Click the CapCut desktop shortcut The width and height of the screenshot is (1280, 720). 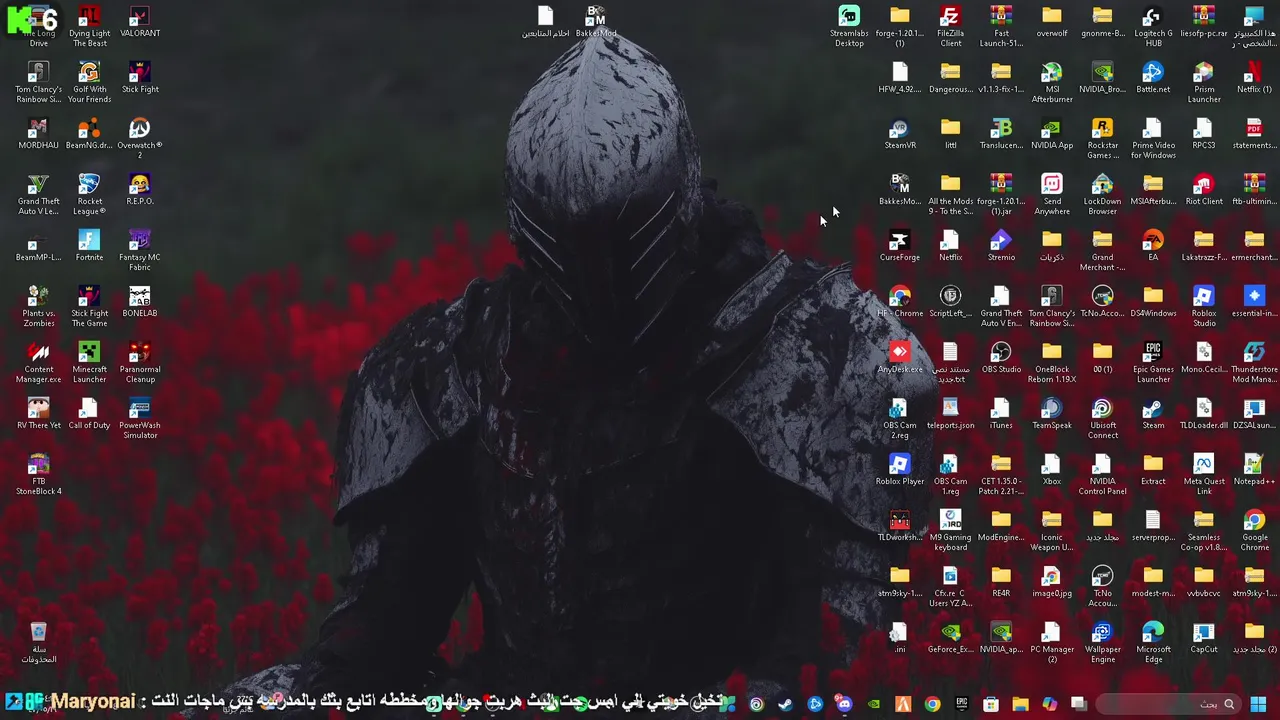pos(1204,638)
